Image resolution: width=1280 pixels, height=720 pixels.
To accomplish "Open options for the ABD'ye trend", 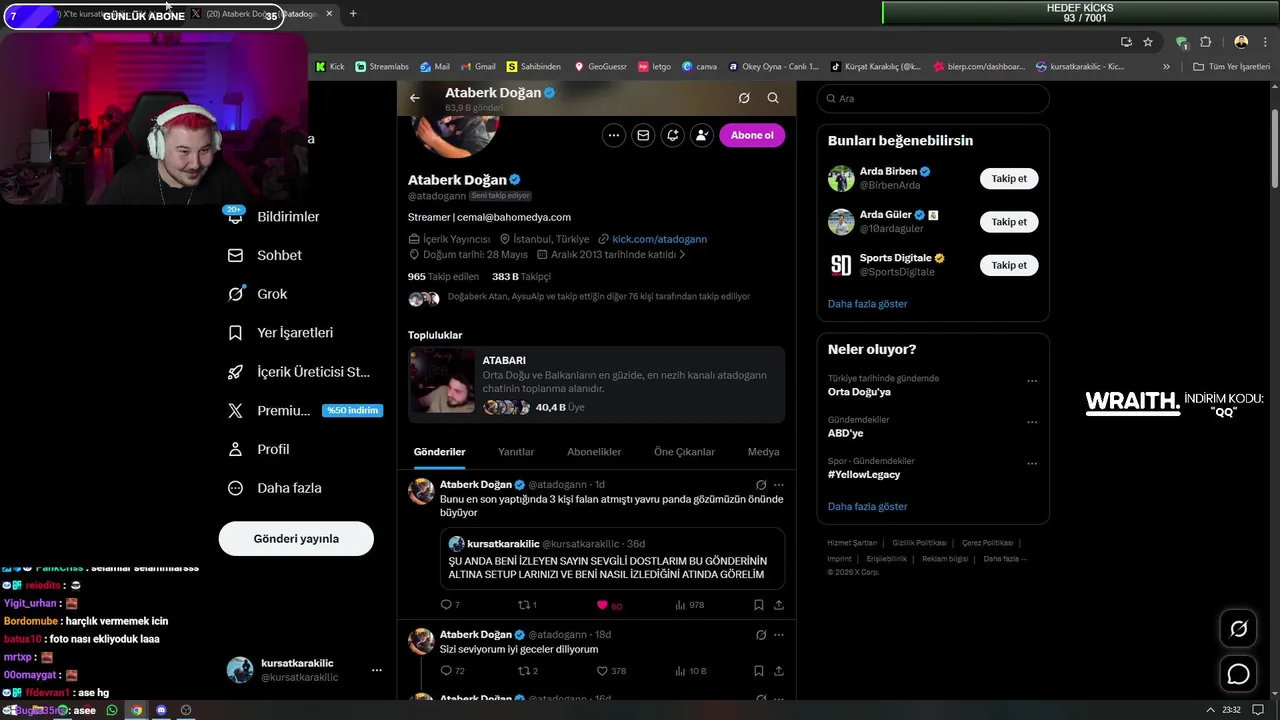I will click(1032, 422).
